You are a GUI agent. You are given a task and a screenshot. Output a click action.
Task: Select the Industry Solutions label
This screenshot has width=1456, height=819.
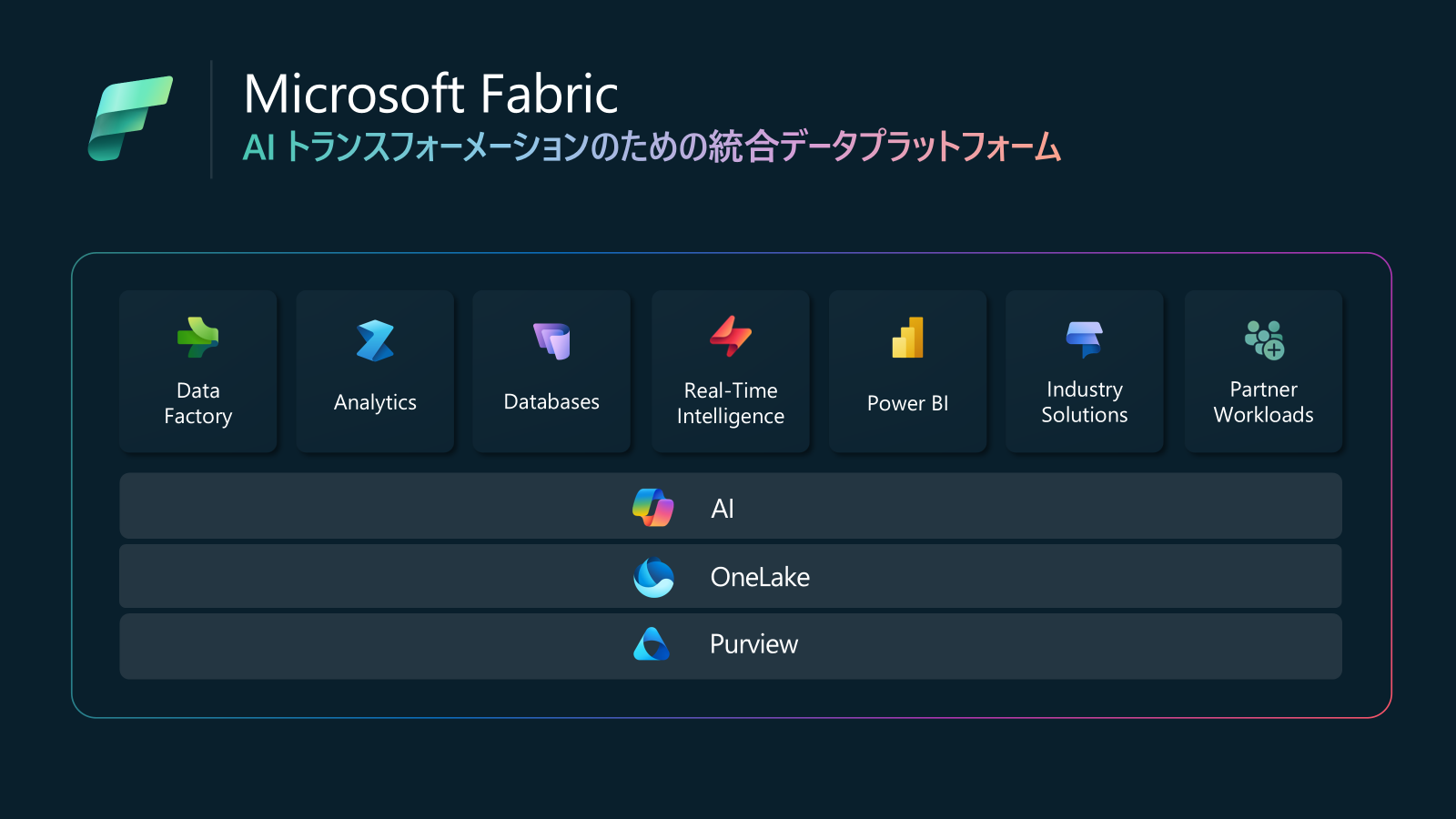[1085, 401]
